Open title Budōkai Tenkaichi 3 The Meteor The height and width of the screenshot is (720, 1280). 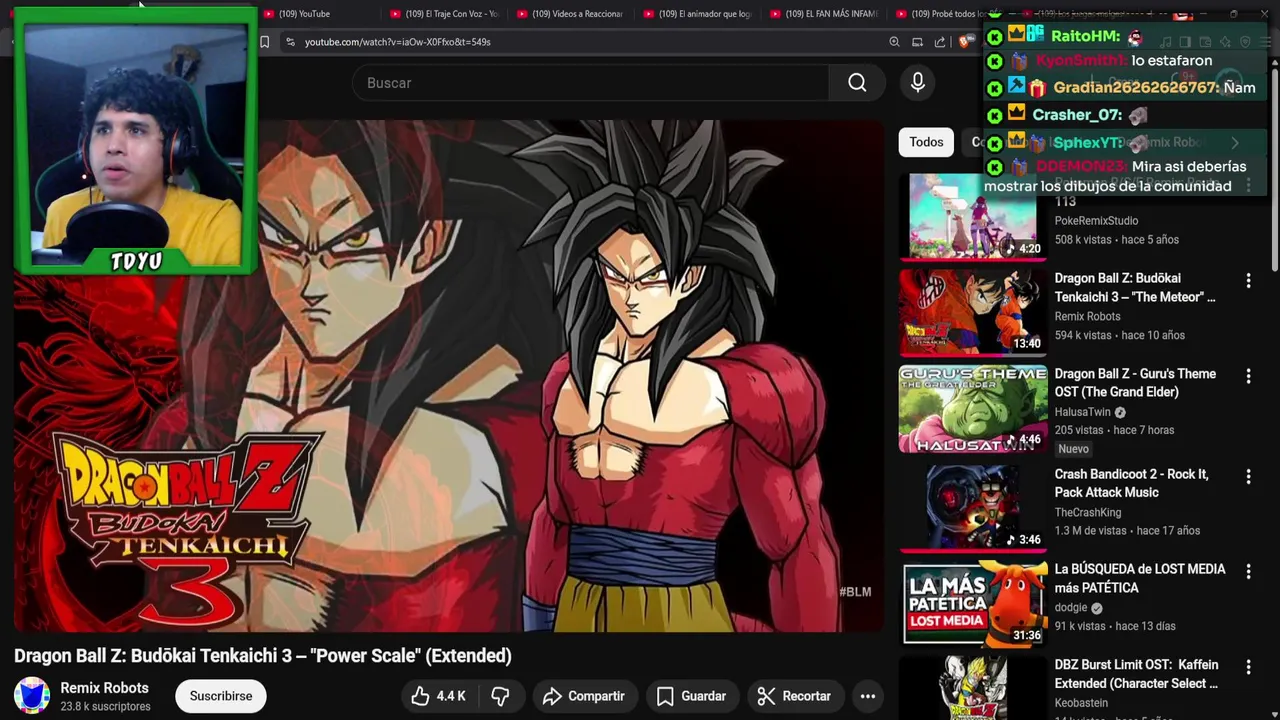click(x=1135, y=287)
